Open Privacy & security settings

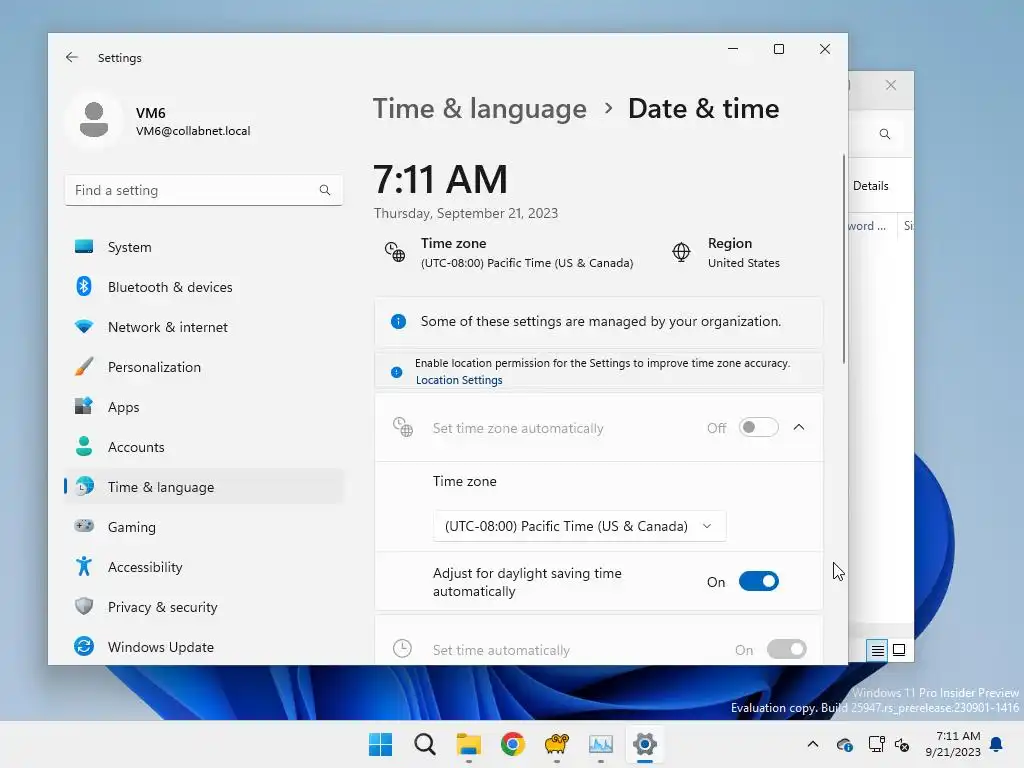pos(204,607)
